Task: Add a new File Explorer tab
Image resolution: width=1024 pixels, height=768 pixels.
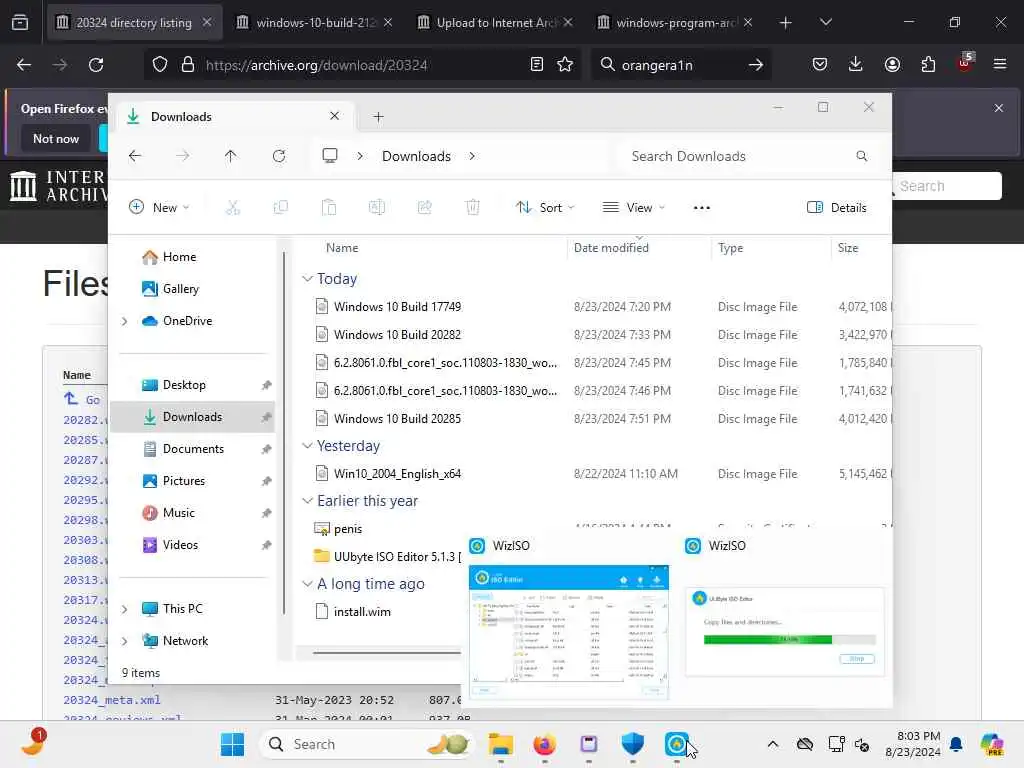Action: [x=378, y=117]
